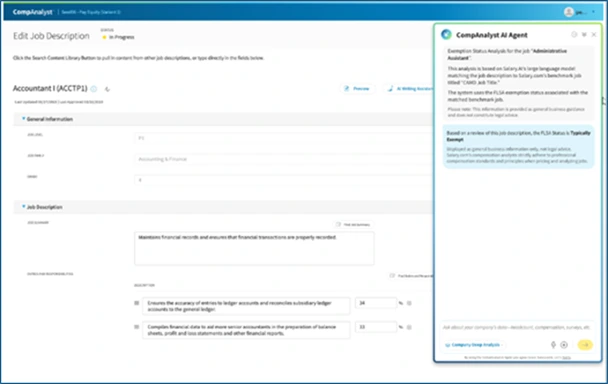Image resolution: width=608 pixels, height=384 pixels.
Task: Click the info icon beside Accountant I (ACCTP1)
Action: [94, 89]
